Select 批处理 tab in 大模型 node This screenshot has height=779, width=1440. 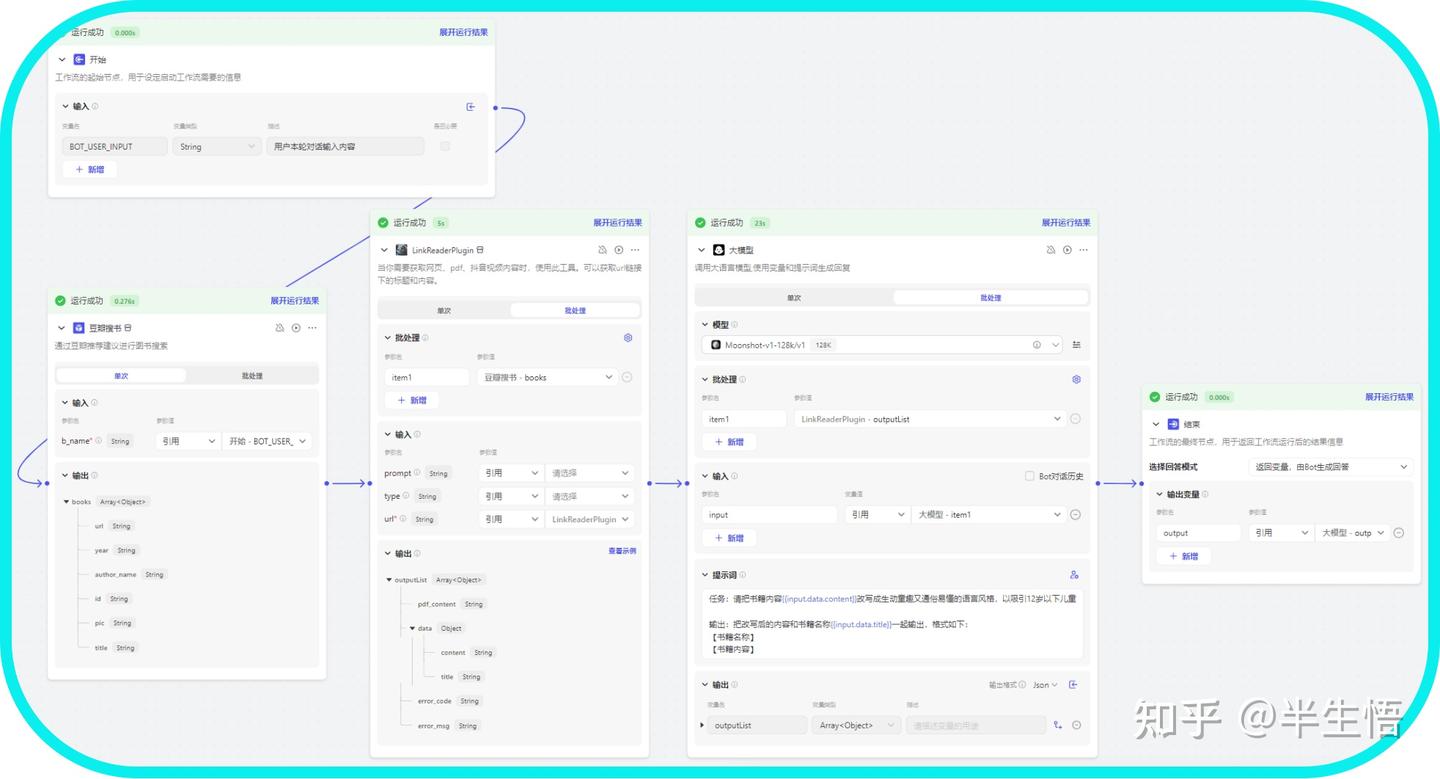pyautogui.click(x=991, y=298)
